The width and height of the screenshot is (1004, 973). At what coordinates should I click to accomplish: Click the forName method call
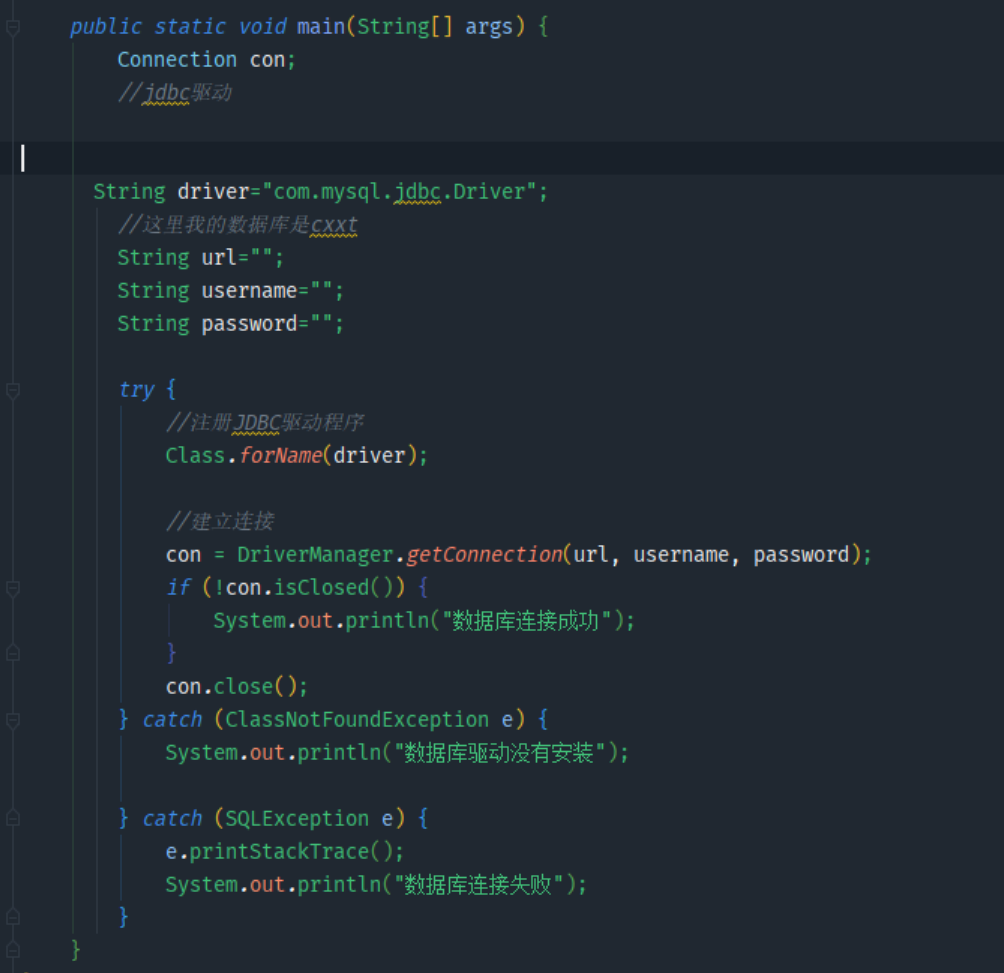(x=280, y=456)
